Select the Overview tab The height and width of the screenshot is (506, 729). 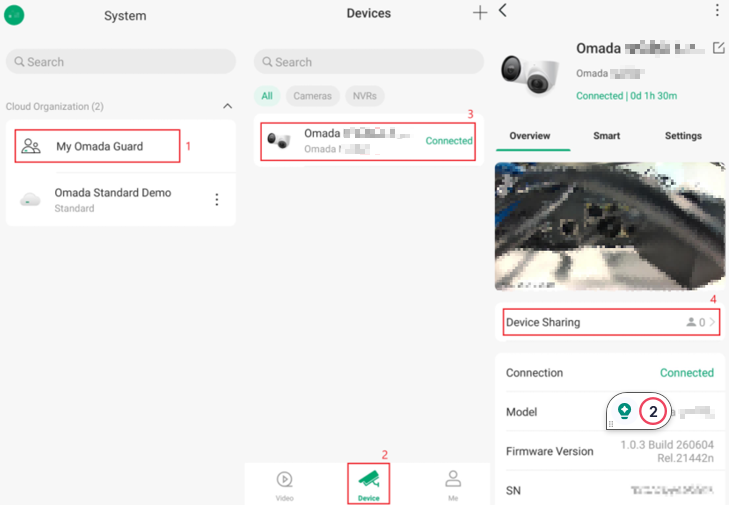(530, 136)
